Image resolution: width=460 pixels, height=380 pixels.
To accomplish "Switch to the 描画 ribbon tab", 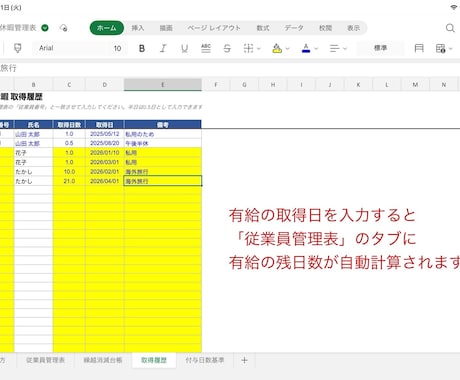I will point(166,28).
